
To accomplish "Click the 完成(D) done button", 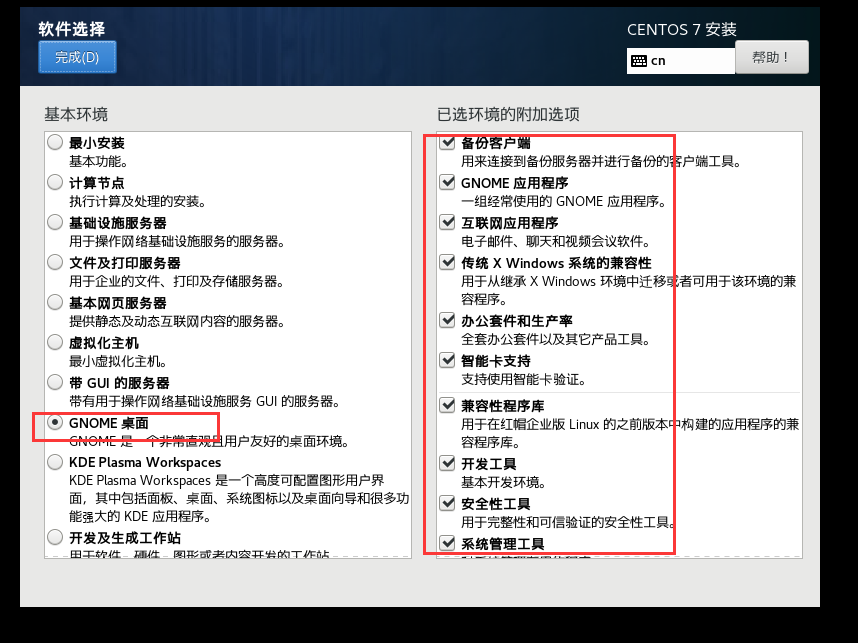I will (x=77, y=57).
